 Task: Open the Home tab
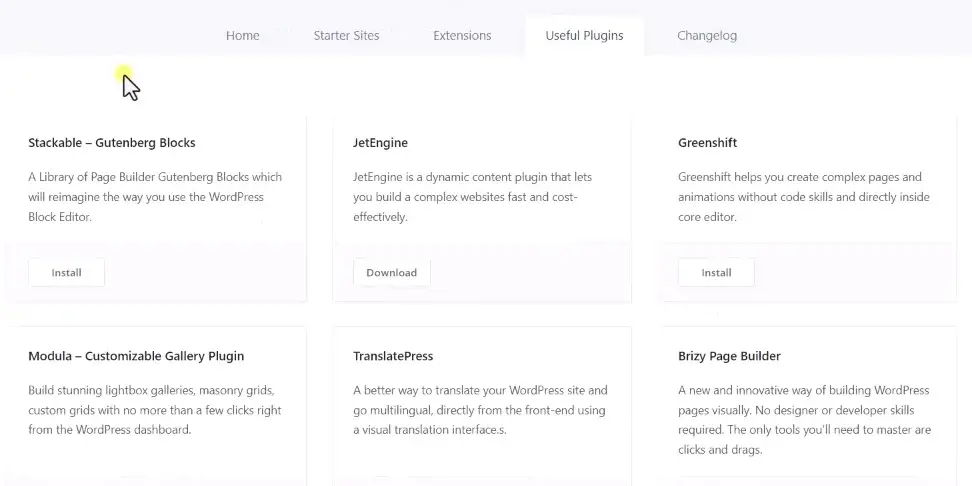pos(242,35)
